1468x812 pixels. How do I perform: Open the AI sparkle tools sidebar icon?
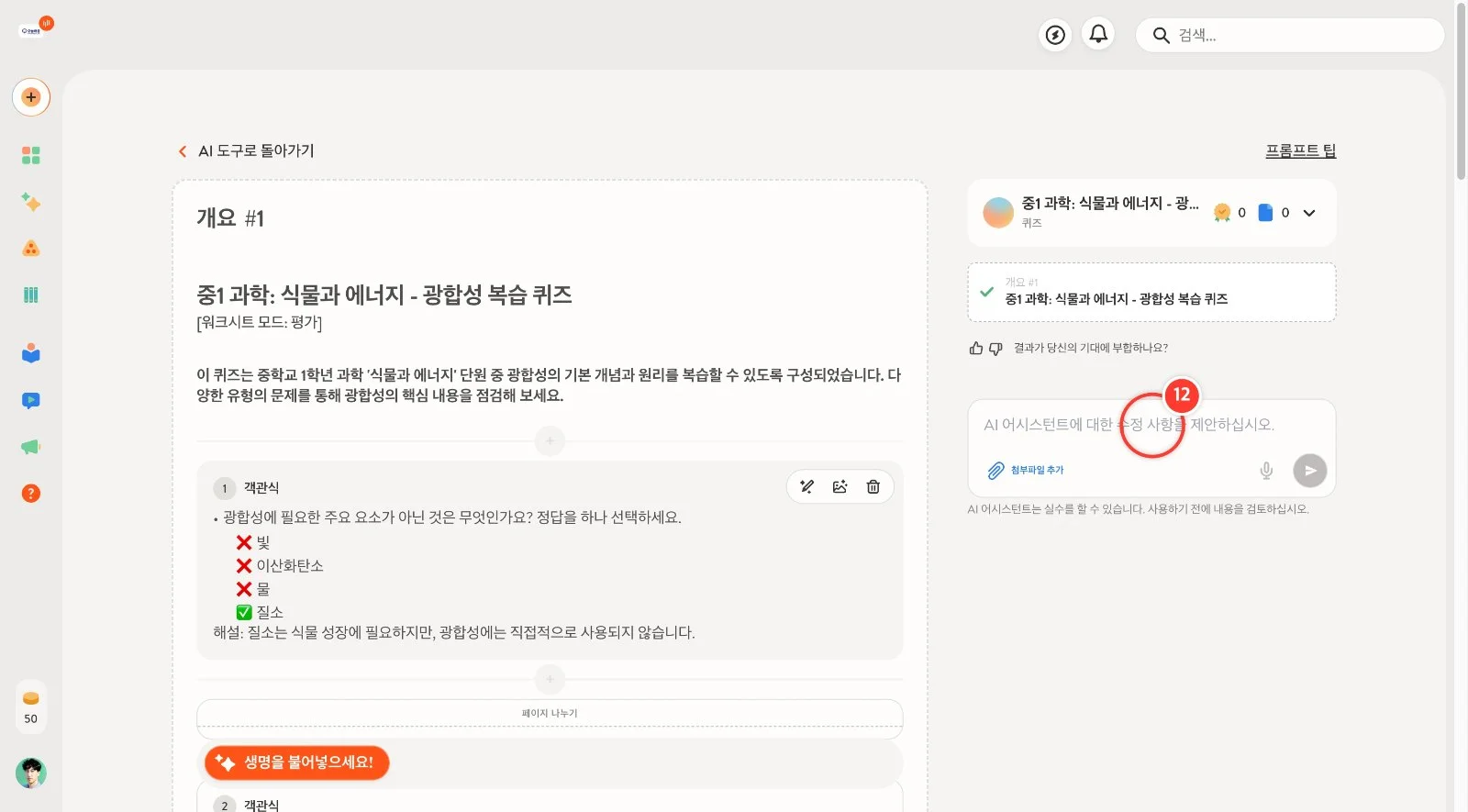pos(31,202)
